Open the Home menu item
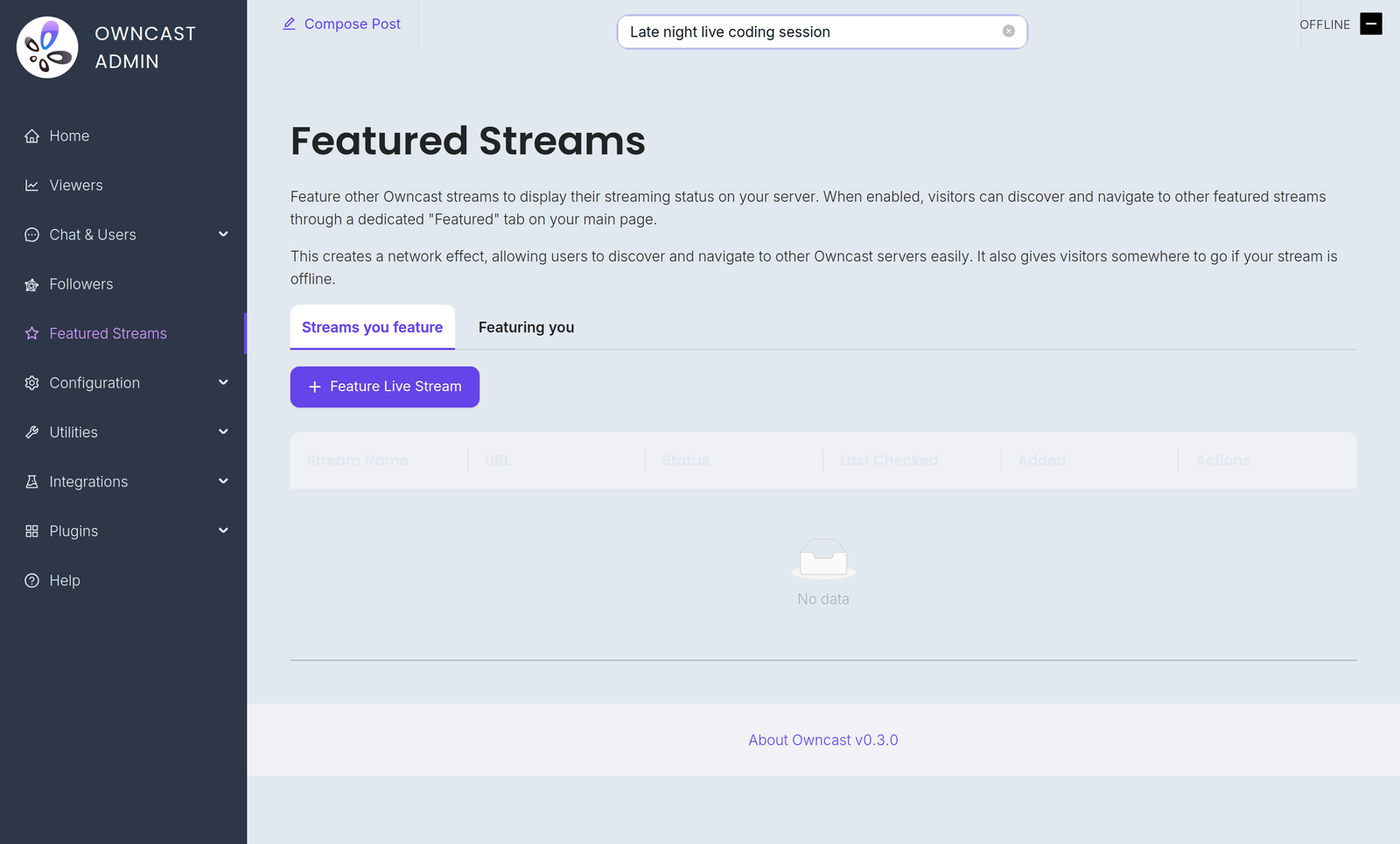The image size is (1400, 844). [x=122, y=136]
